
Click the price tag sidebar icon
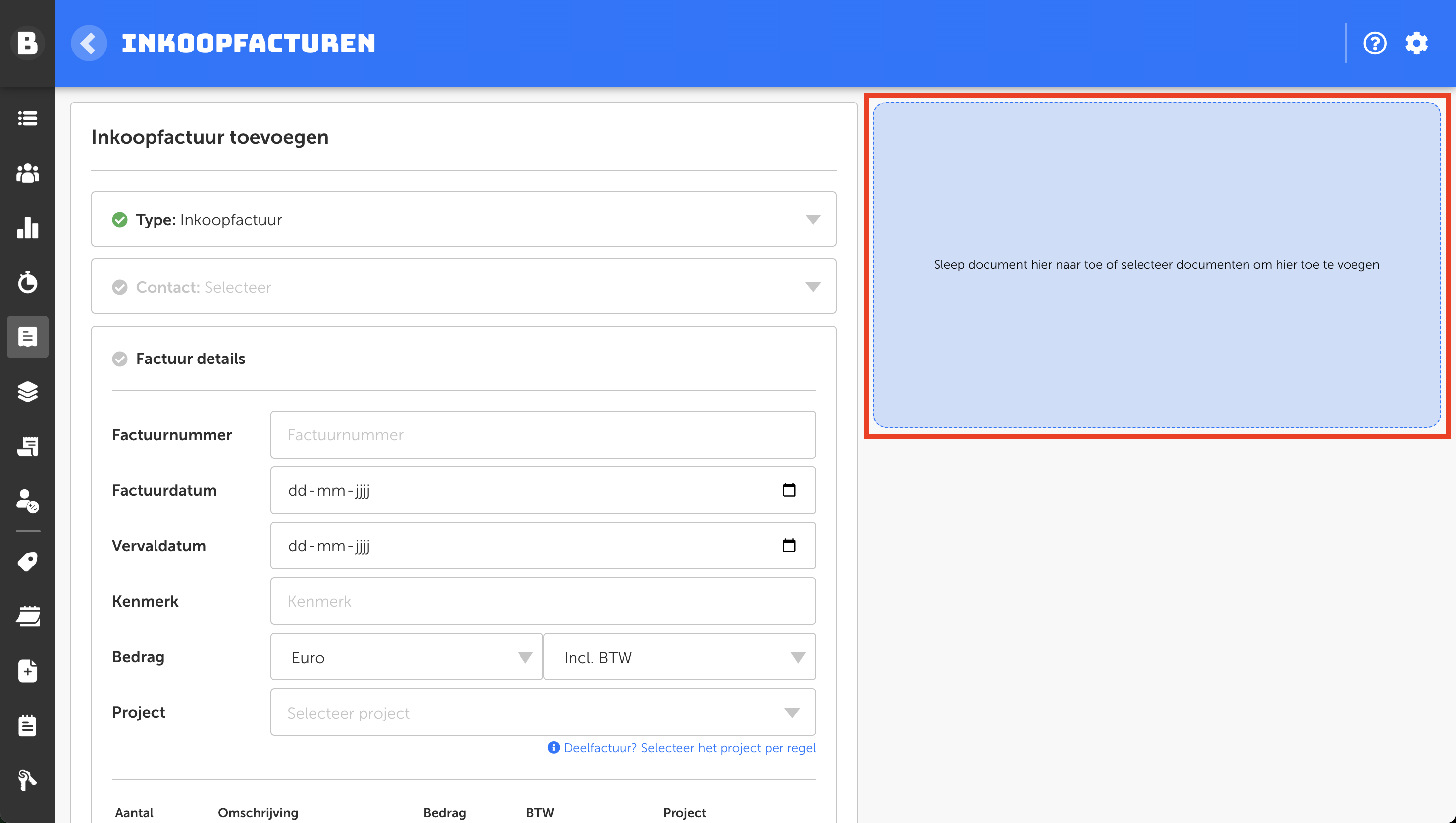[x=27, y=561]
